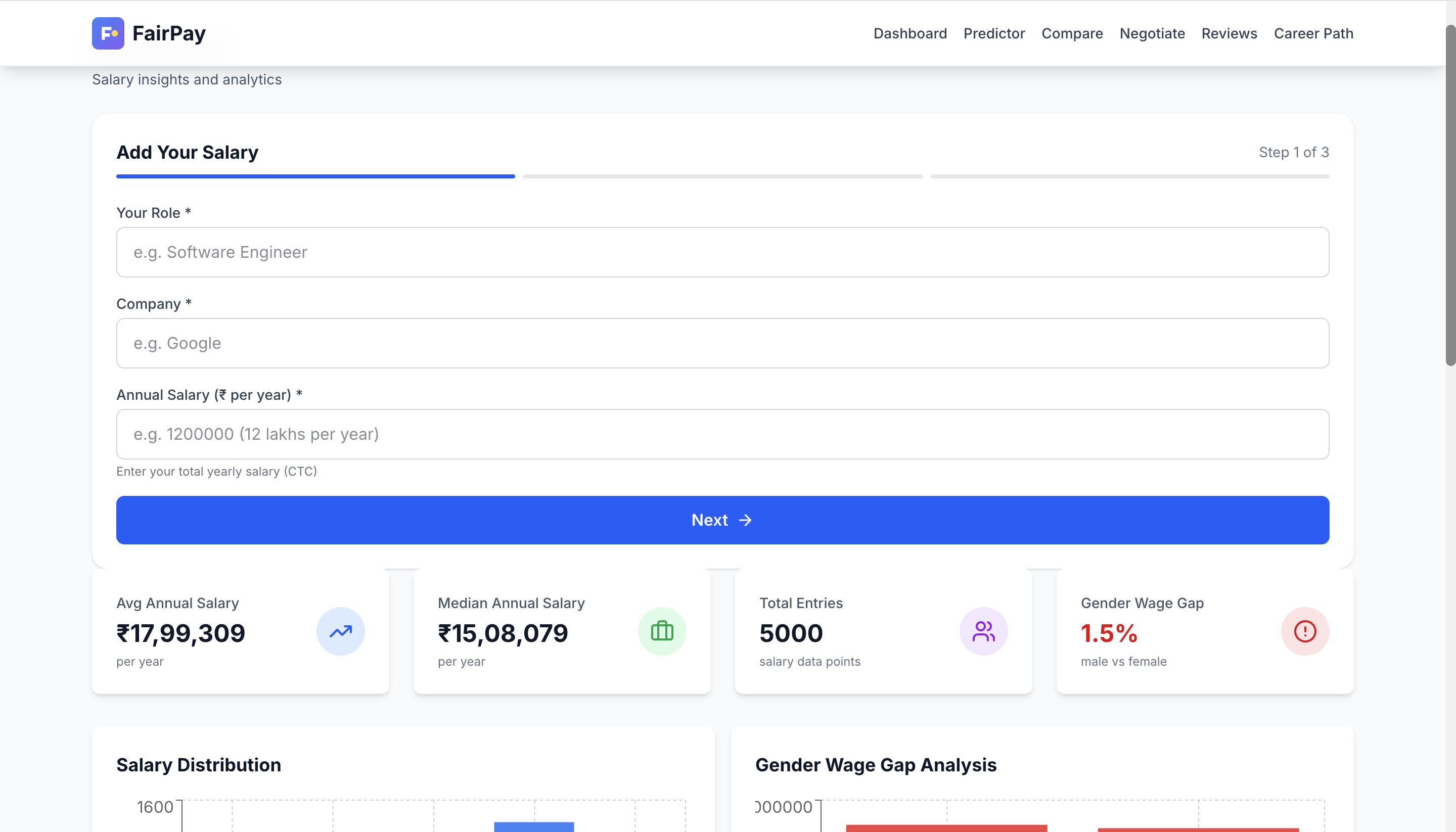The width and height of the screenshot is (1456, 832).
Task: Go to the Compare section
Action: [x=1072, y=33]
